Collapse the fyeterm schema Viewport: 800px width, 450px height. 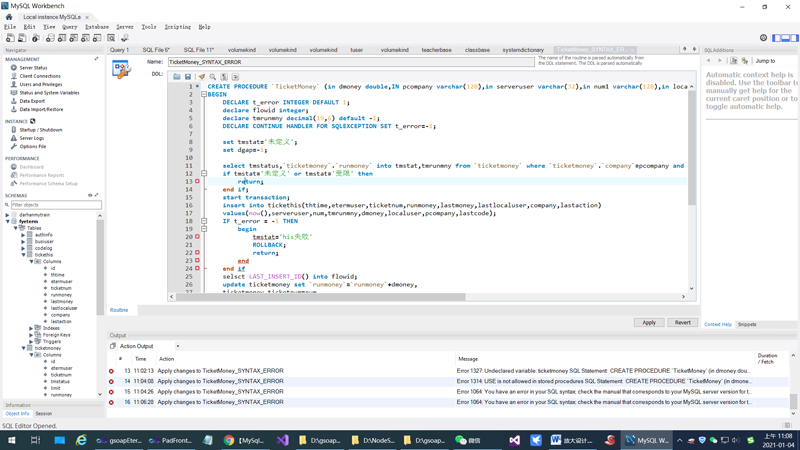[7, 221]
